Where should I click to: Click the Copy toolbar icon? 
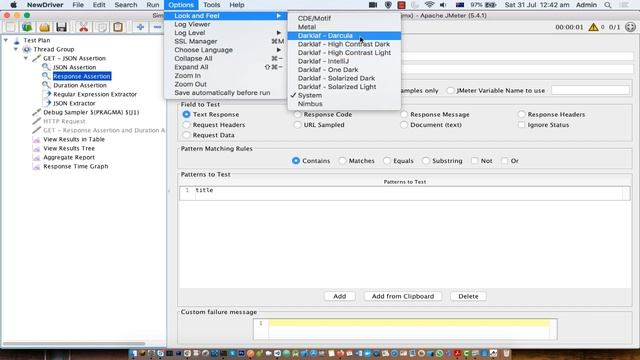click(x=101, y=27)
